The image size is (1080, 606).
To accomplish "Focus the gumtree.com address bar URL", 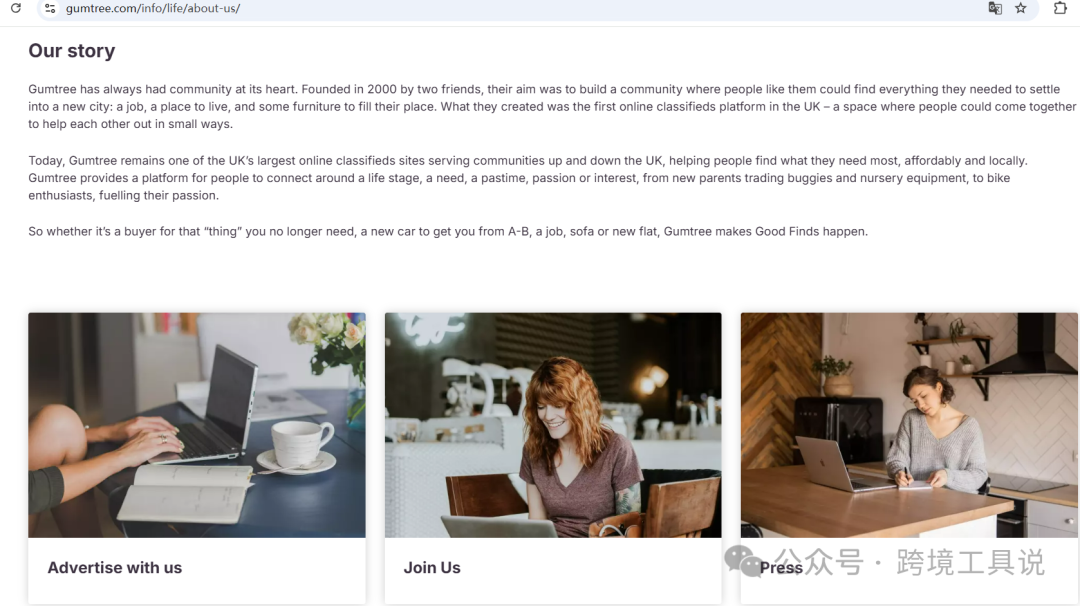I will pyautogui.click(x=153, y=8).
